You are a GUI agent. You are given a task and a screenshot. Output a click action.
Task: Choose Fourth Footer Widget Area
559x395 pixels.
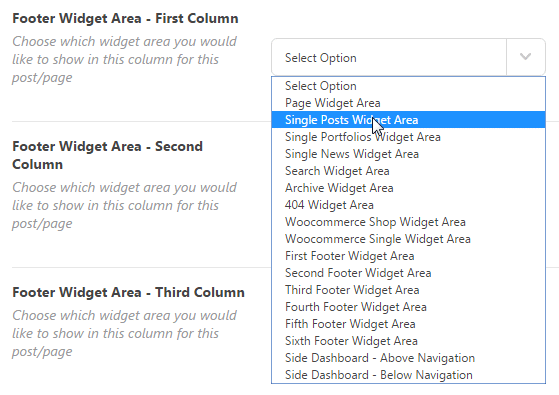[408, 307]
